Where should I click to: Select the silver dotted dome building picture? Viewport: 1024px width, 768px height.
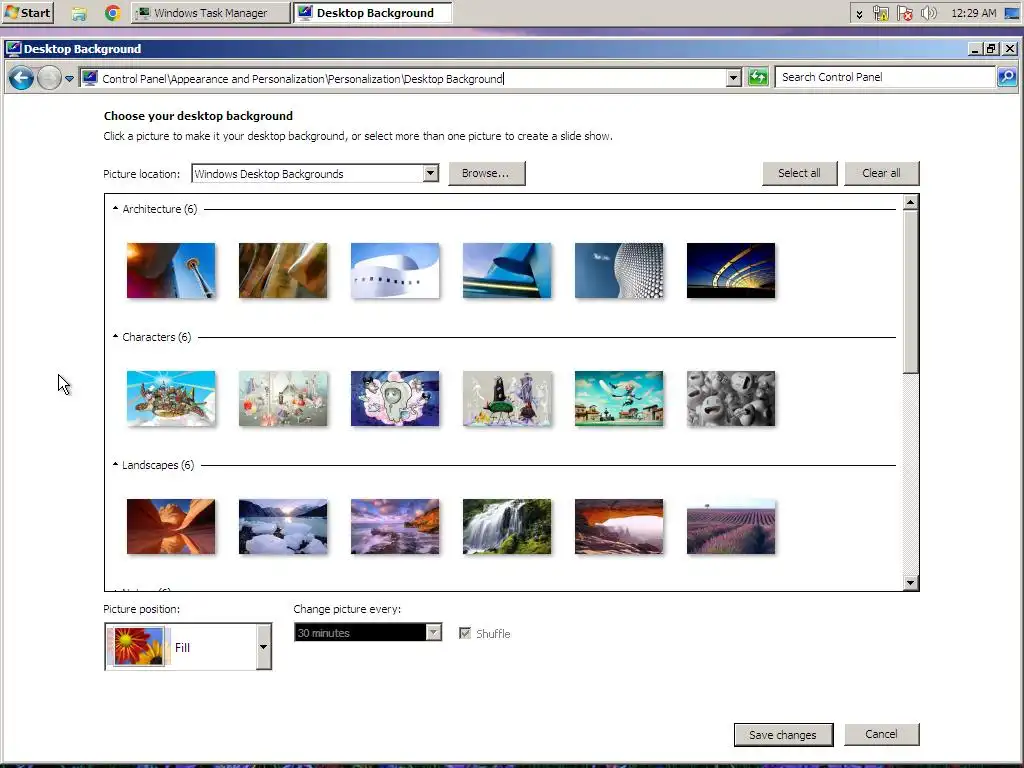pyautogui.click(x=619, y=271)
